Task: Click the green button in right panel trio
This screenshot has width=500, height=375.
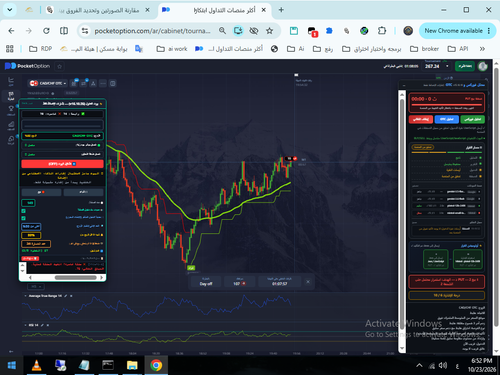Action: (x=473, y=119)
